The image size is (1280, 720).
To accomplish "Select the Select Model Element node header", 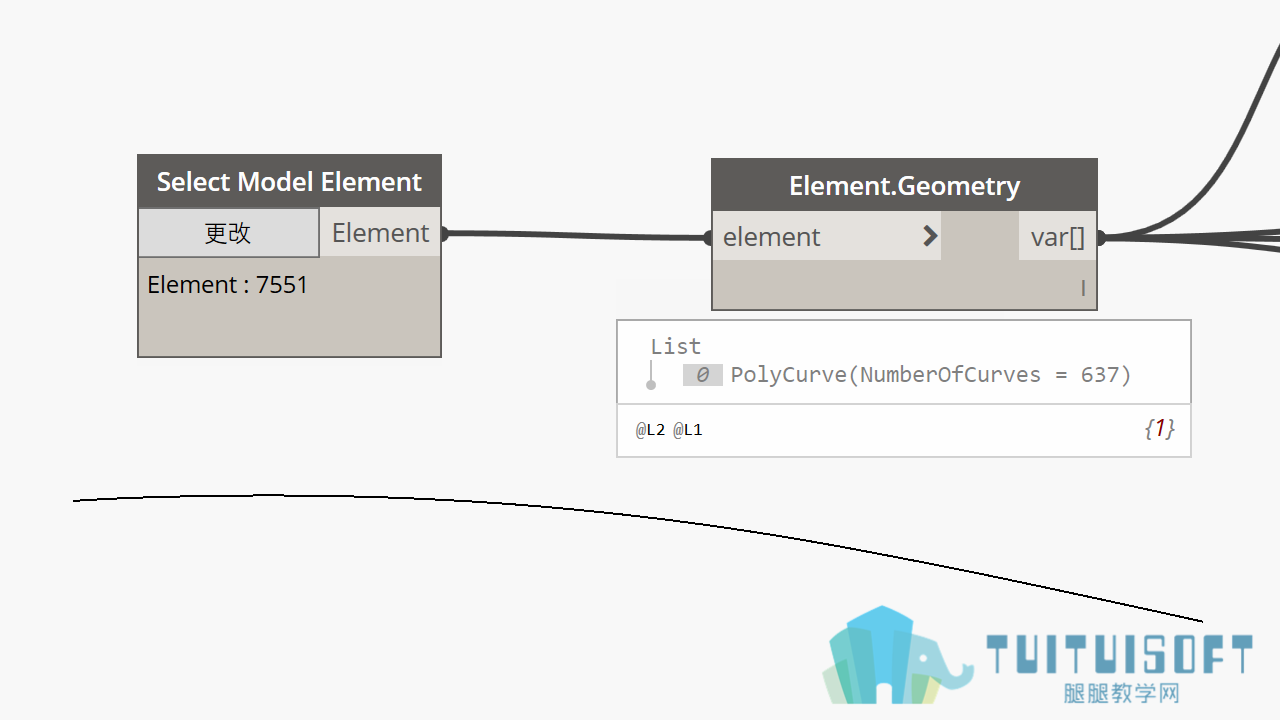I will 289,181.
